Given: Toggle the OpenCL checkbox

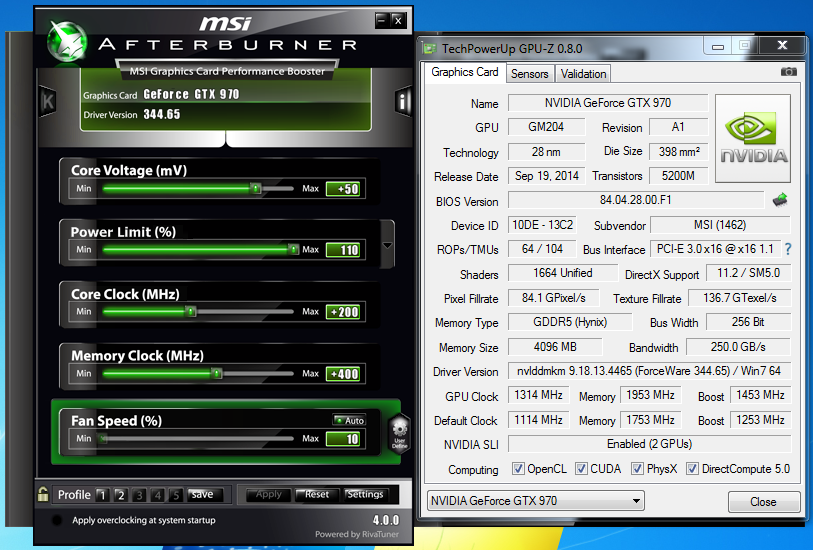Looking at the screenshot, I should point(518,469).
